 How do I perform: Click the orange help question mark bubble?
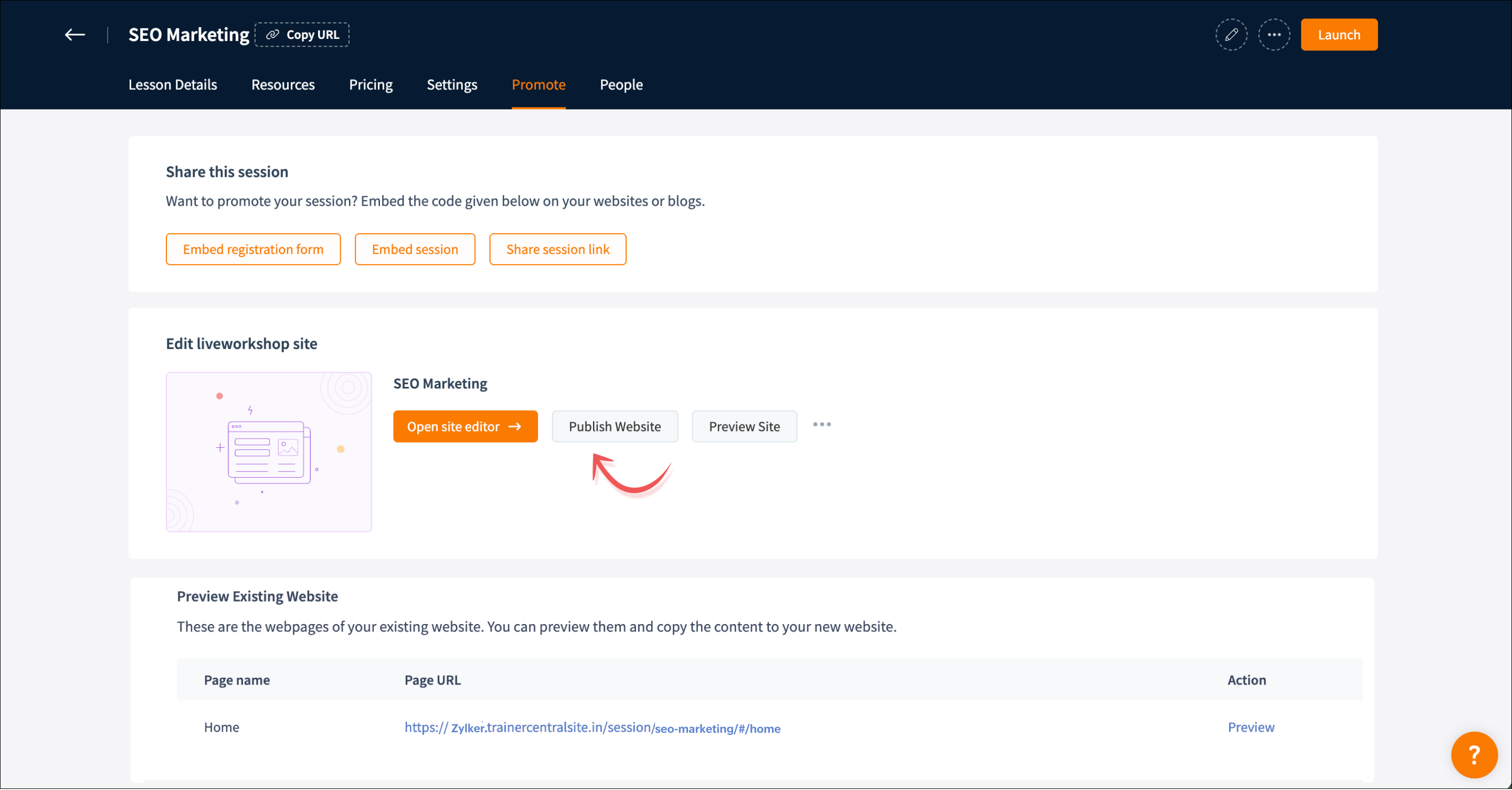click(1473, 754)
